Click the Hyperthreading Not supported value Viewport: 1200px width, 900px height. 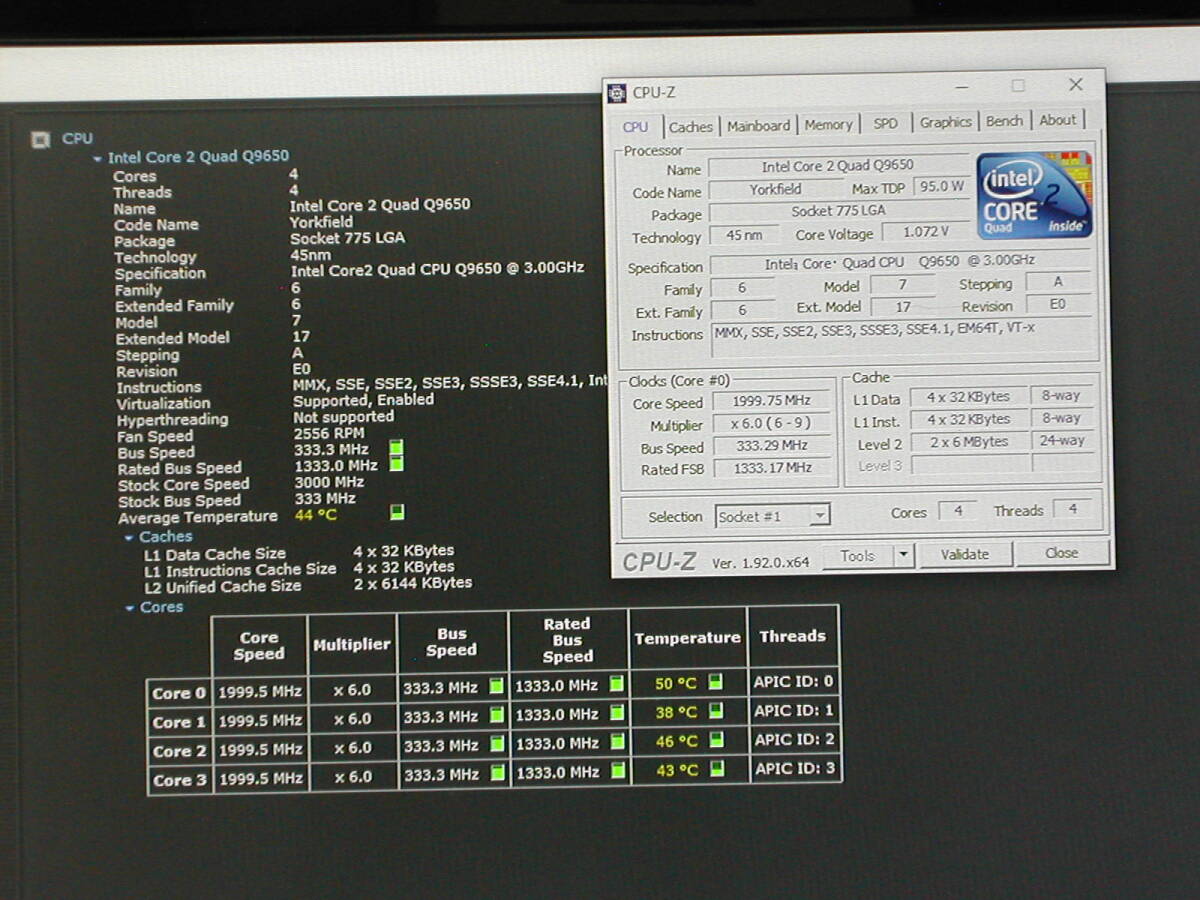click(x=343, y=417)
